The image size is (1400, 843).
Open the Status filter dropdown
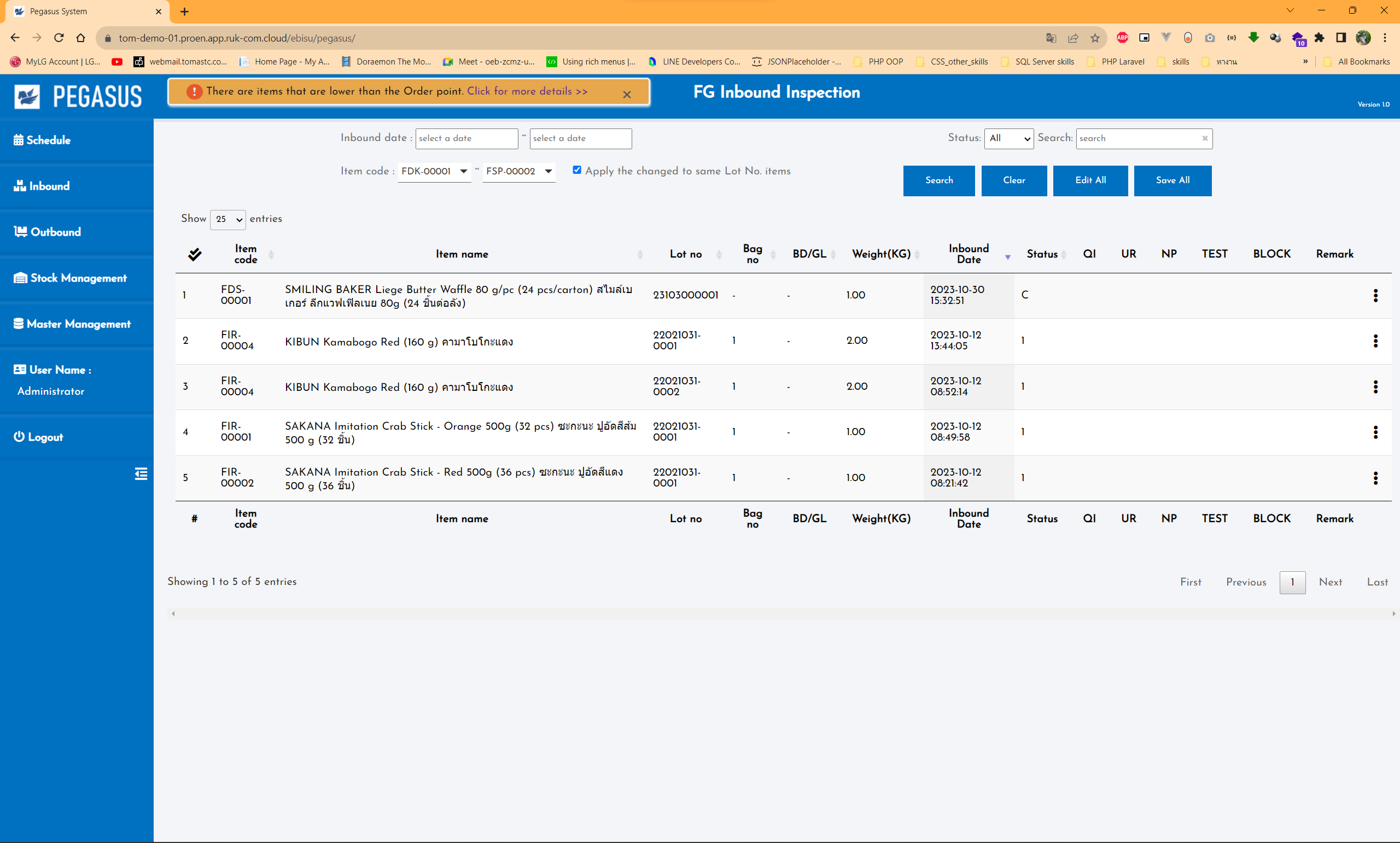(1008, 138)
